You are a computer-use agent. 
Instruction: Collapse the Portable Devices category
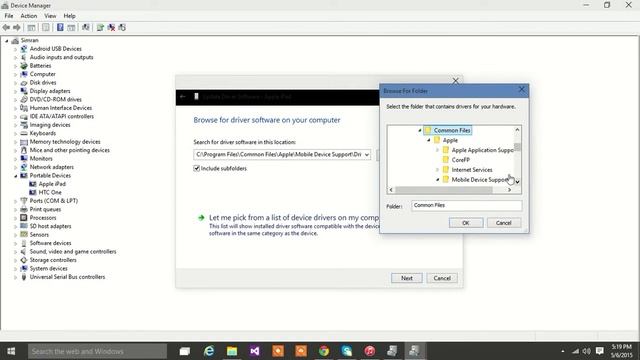click(16, 176)
